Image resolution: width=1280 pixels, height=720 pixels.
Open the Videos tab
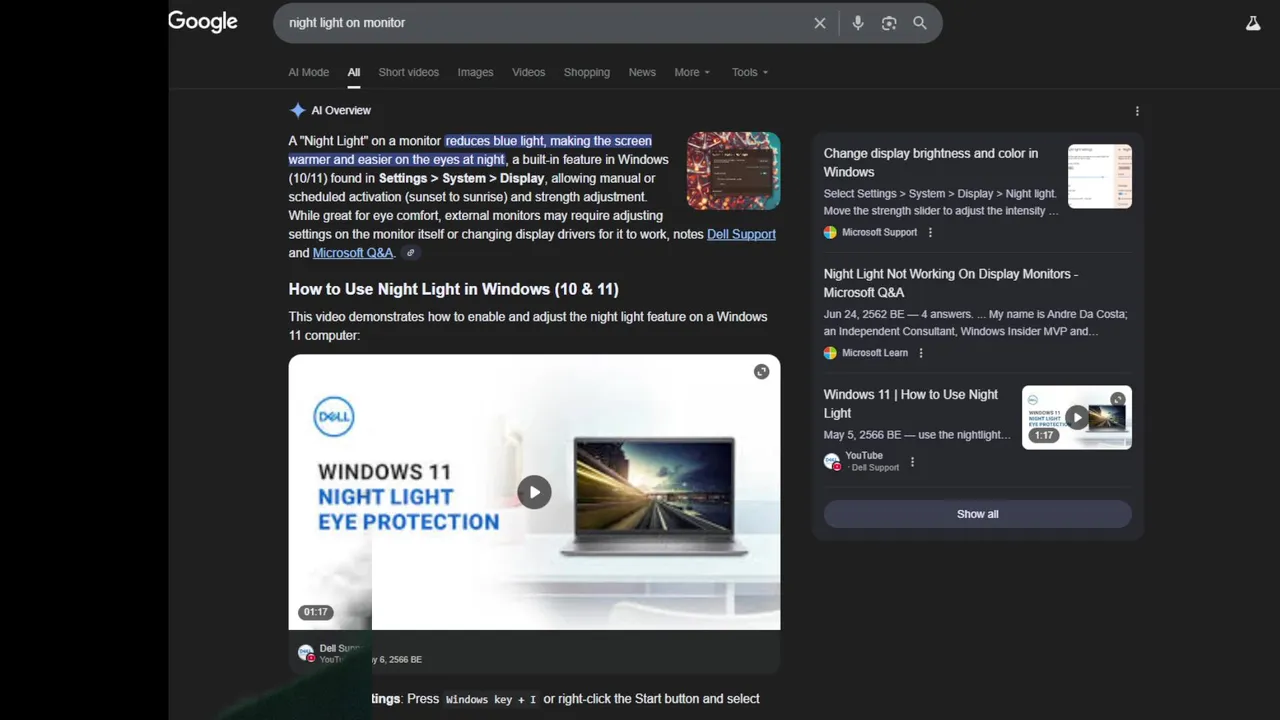[x=529, y=72]
